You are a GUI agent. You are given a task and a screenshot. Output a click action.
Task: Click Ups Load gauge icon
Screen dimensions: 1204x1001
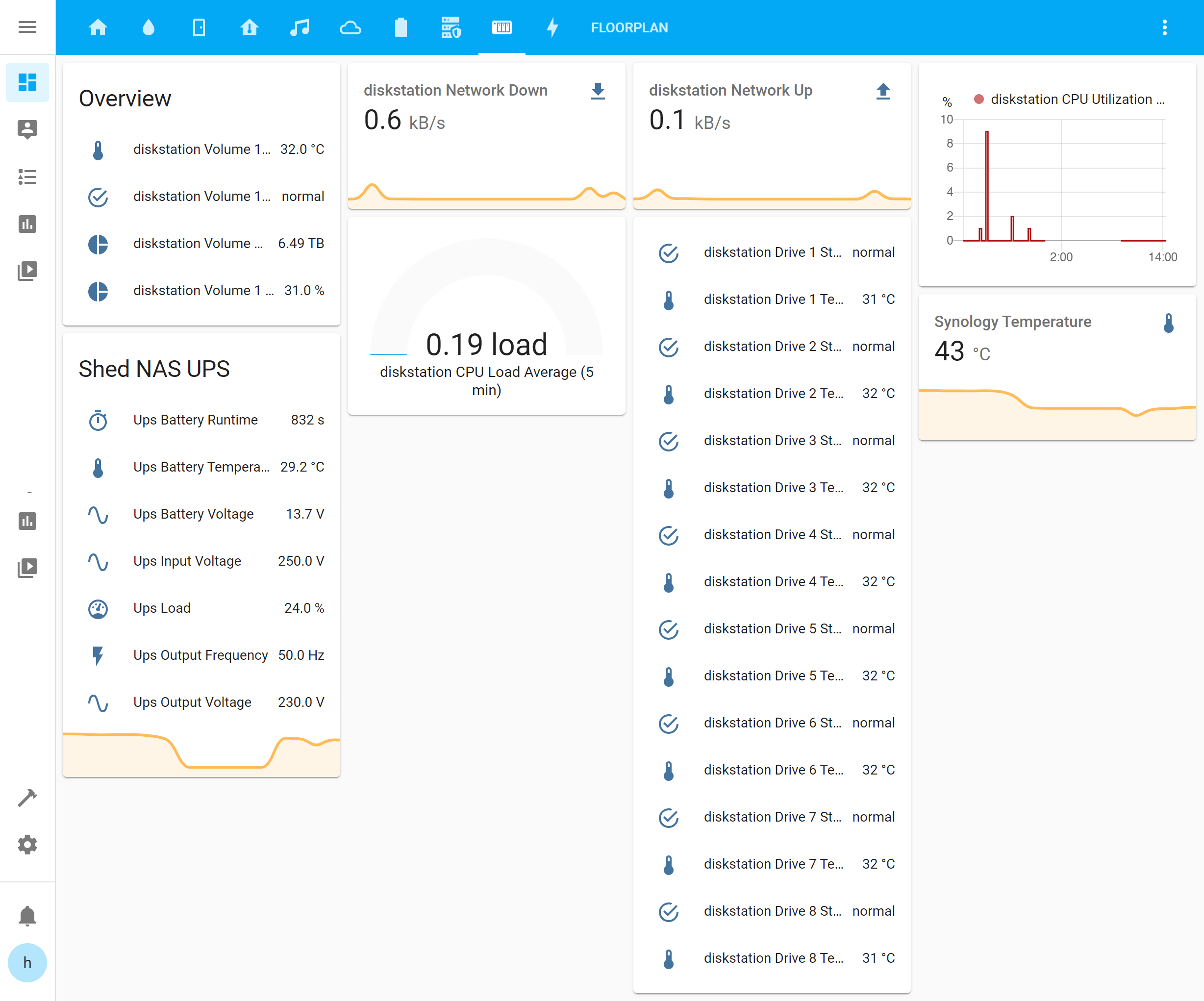pyautogui.click(x=98, y=608)
